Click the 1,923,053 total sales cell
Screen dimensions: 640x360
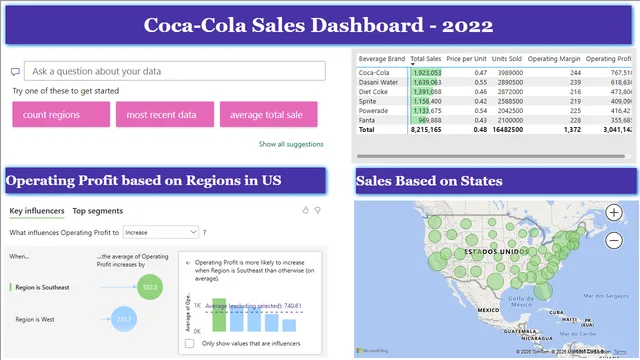[427, 73]
